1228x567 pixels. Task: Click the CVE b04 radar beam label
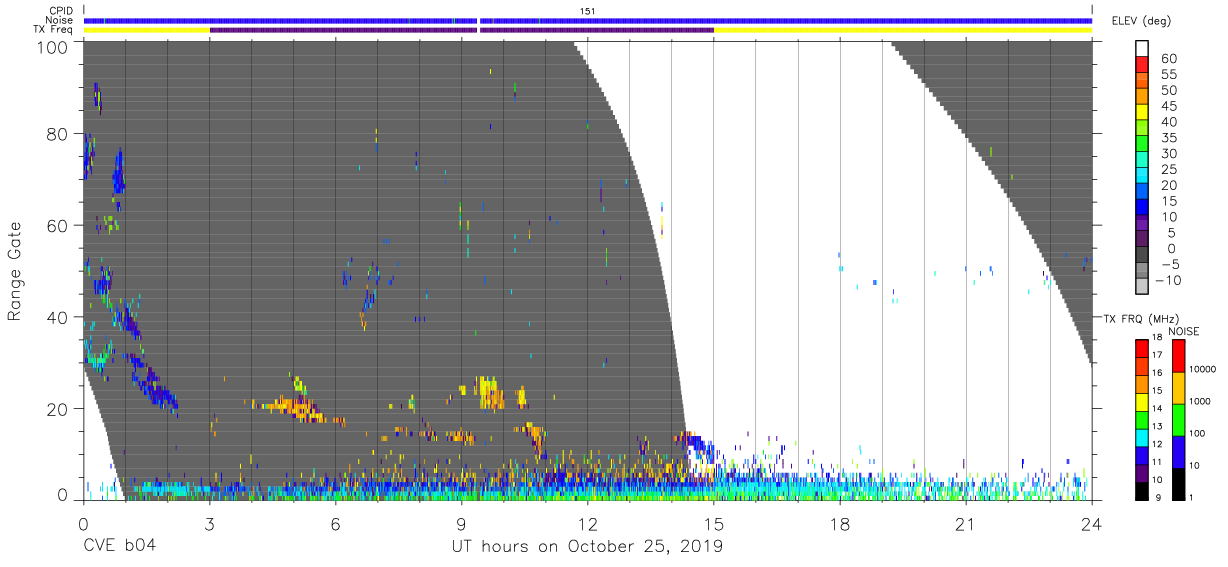119,547
